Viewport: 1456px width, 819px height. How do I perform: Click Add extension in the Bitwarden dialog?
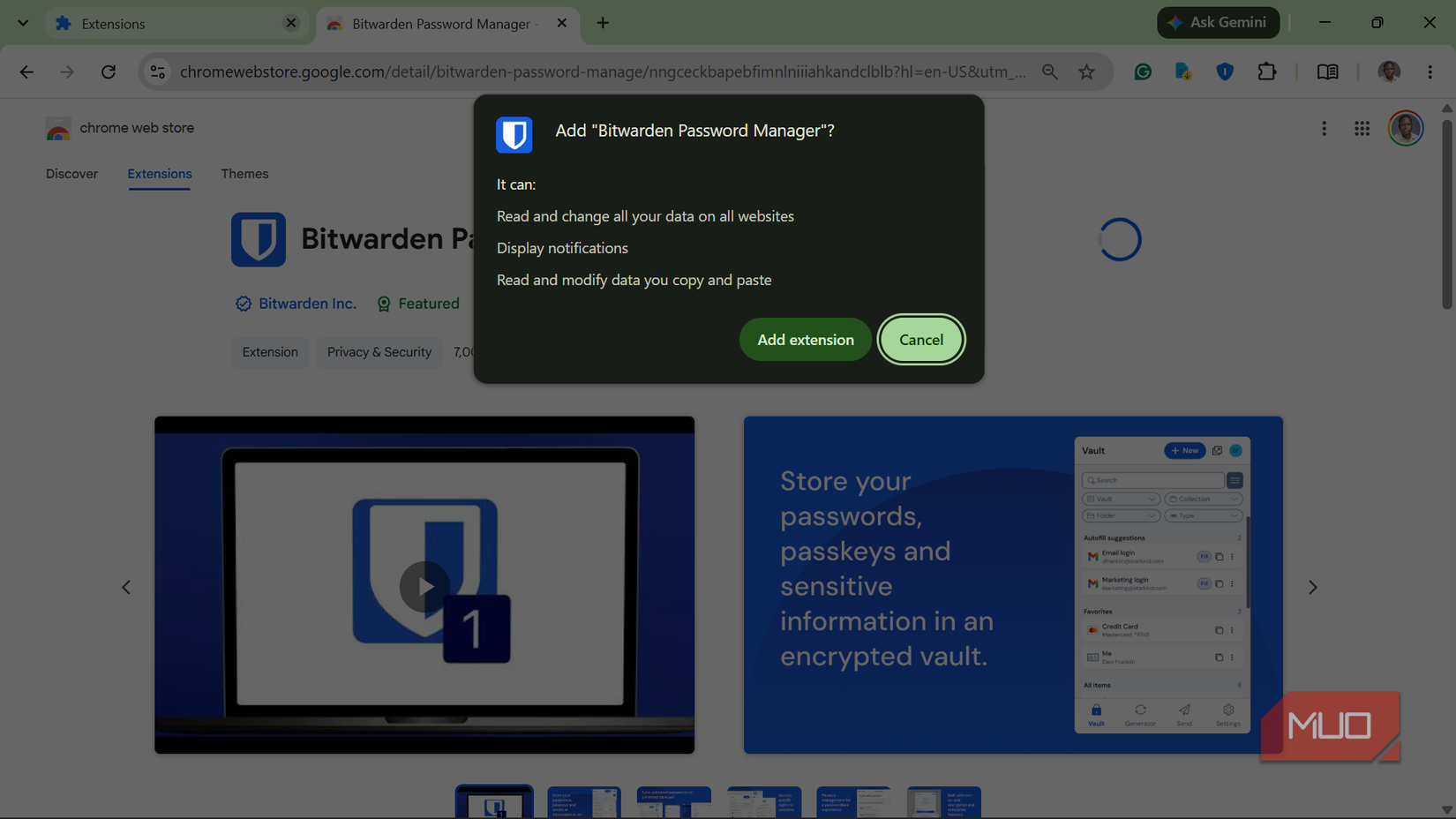[805, 340]
